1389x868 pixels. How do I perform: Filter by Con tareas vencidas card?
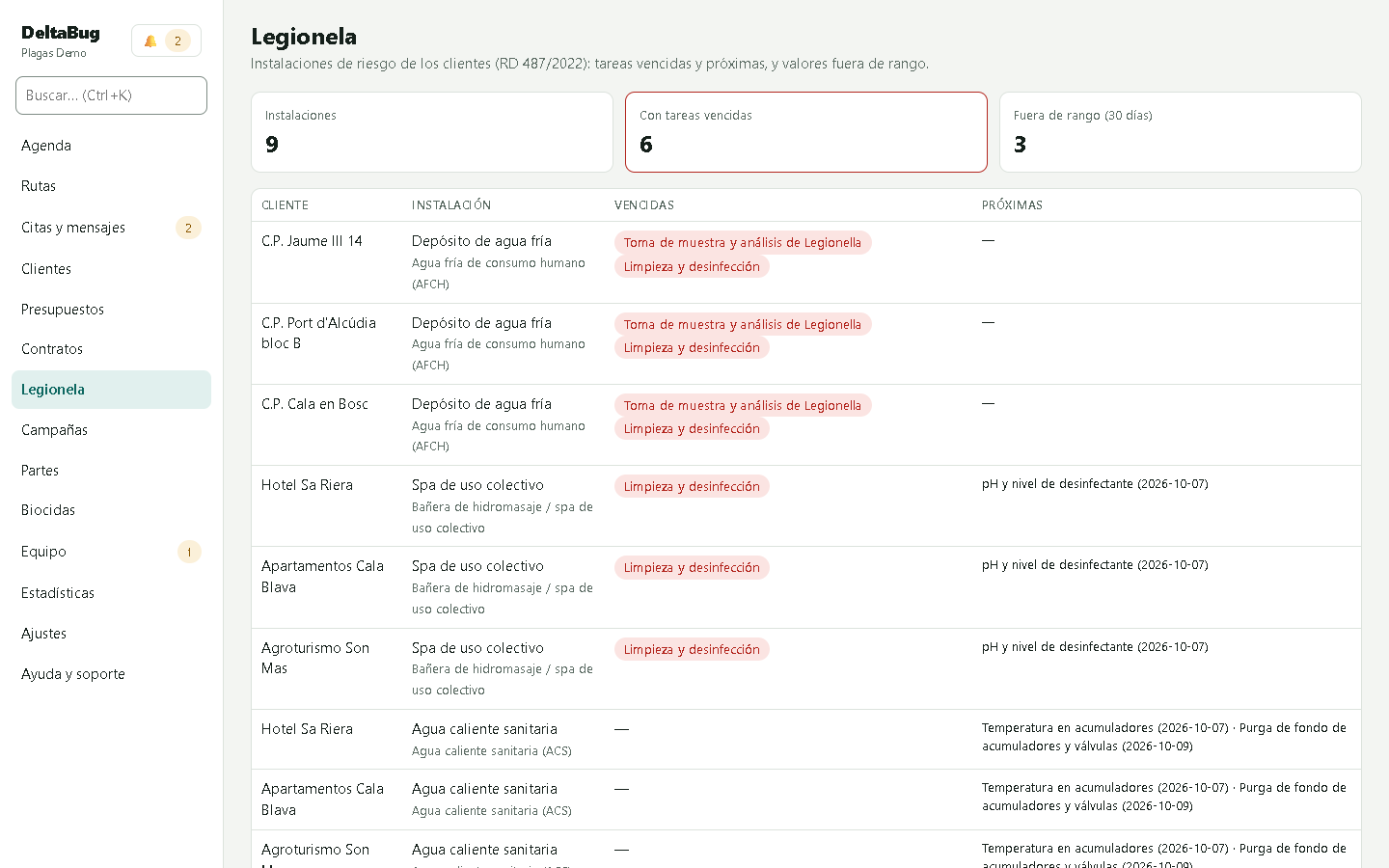click(x=806, y=132)
